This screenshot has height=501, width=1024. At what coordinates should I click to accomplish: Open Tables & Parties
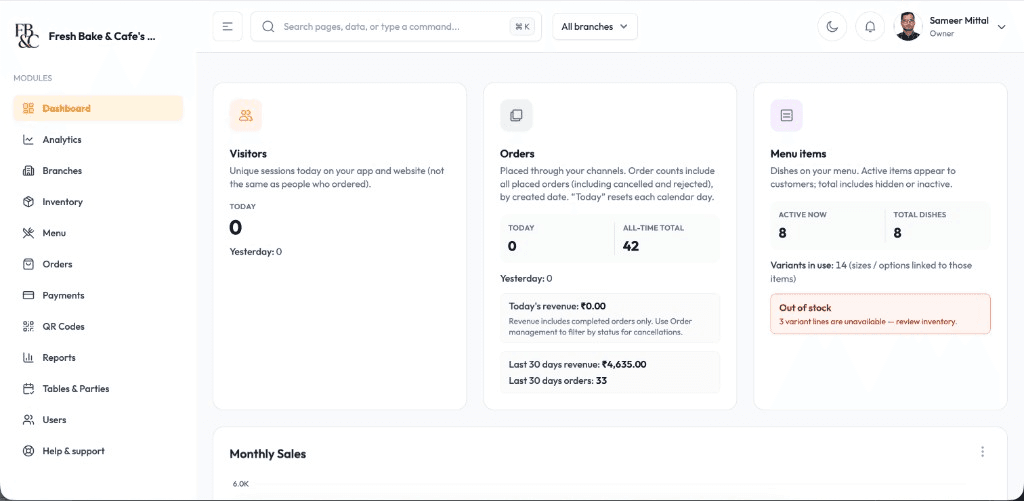tap(98, 389)
